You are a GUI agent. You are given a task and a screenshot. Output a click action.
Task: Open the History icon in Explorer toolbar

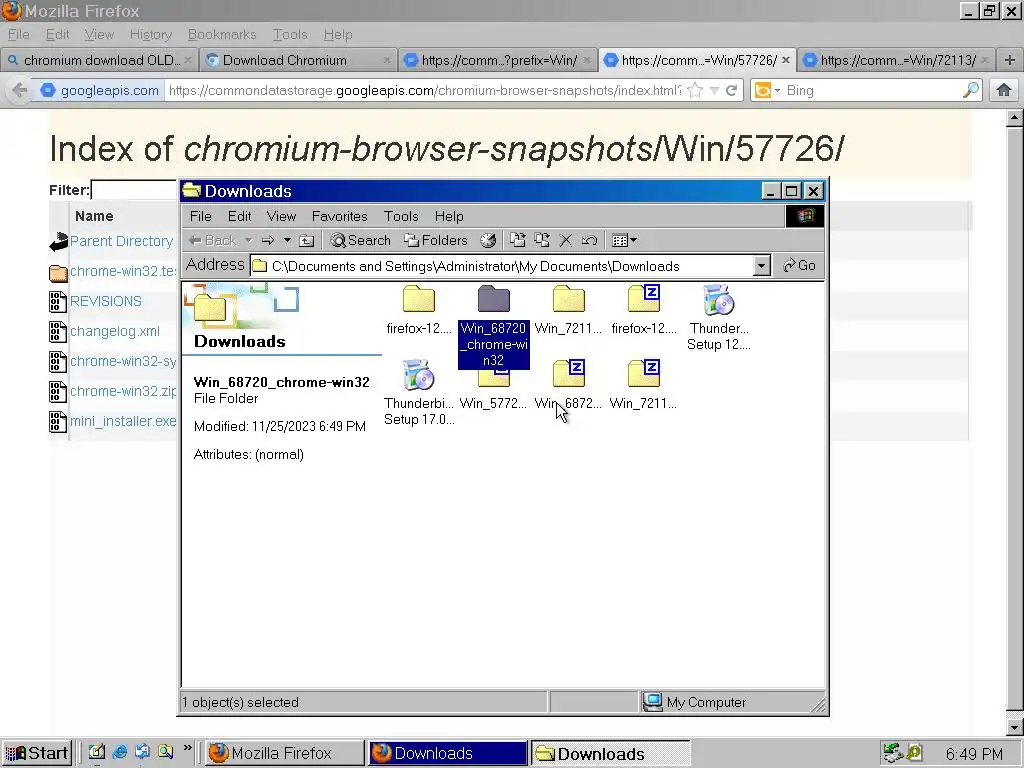488,240
